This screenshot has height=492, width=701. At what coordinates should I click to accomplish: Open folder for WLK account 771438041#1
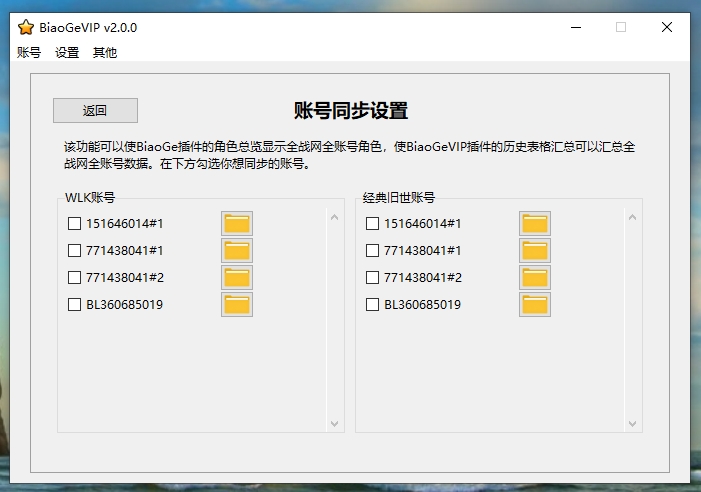click(237, 251)
